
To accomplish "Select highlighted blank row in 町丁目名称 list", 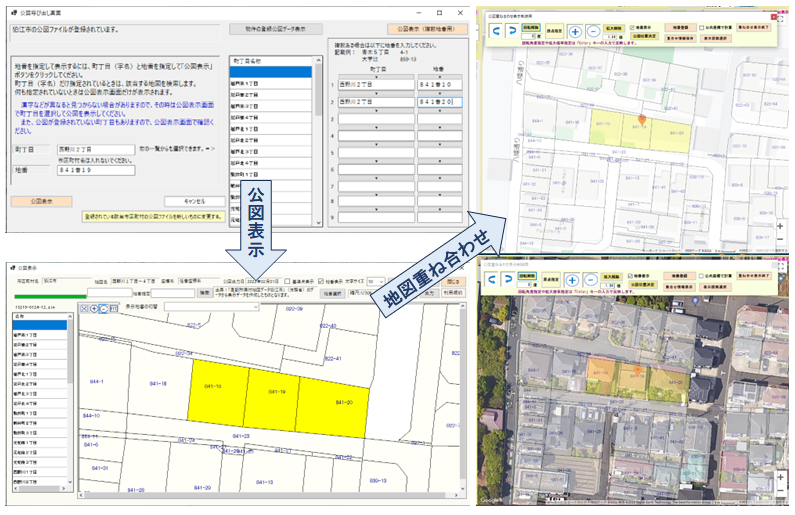I will (270, 72).
